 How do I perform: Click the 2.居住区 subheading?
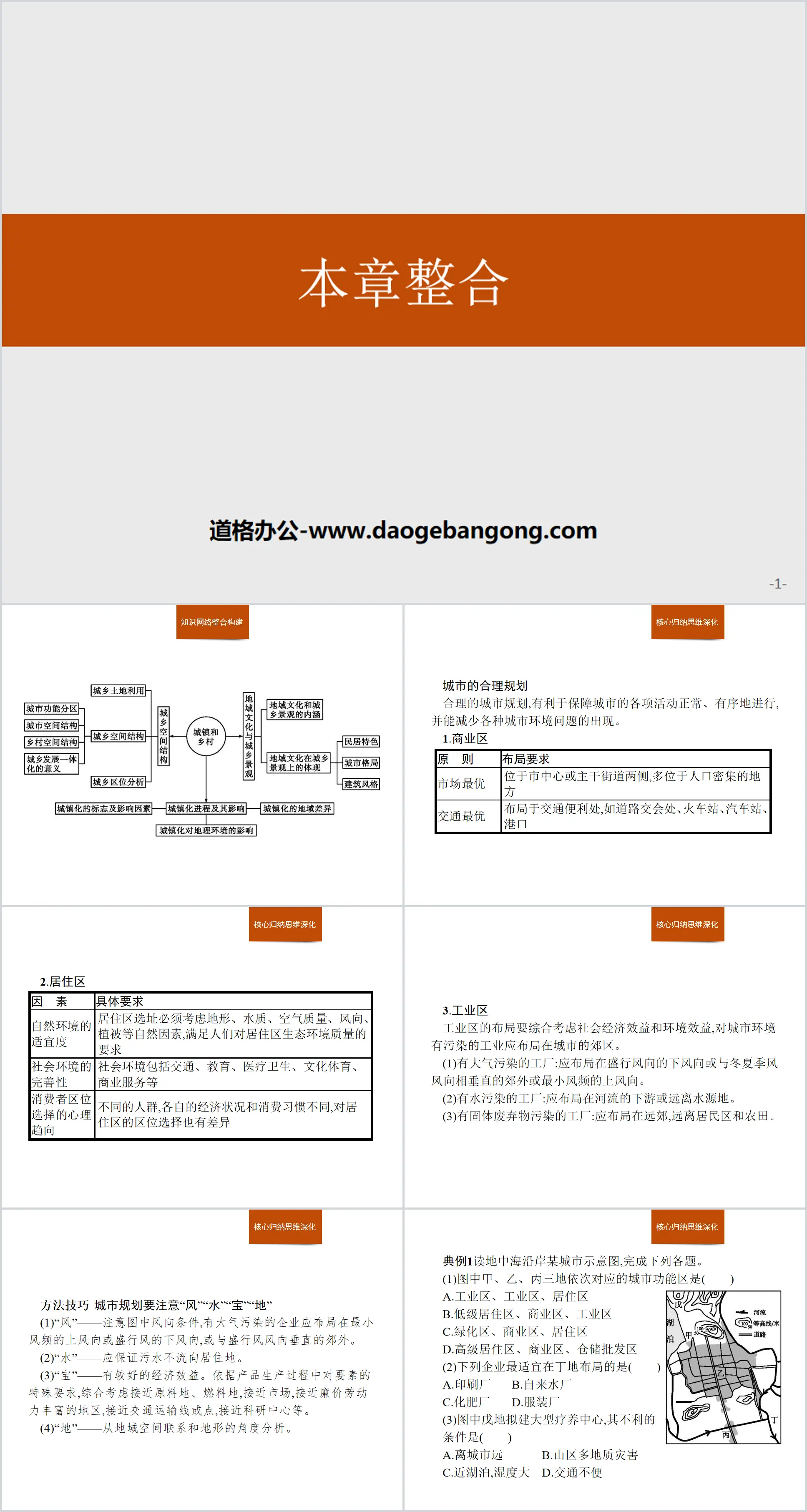click(x=63, y=981)
